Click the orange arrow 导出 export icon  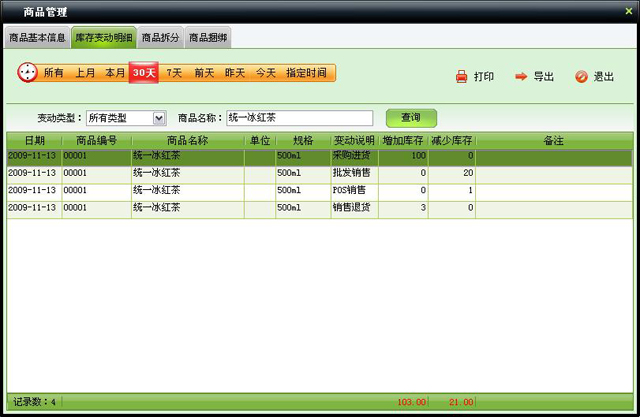point(520,77)
